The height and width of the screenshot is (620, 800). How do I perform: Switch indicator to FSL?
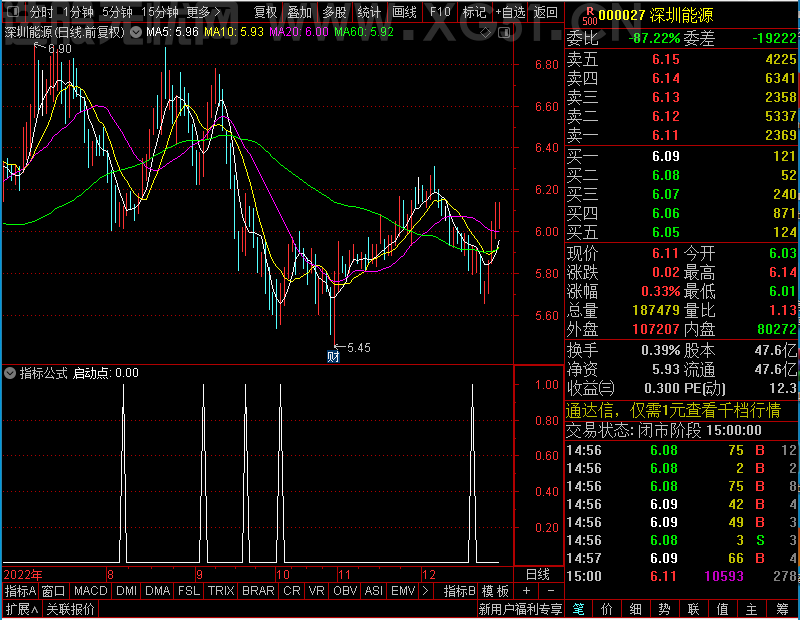click(x=189, y=591)
